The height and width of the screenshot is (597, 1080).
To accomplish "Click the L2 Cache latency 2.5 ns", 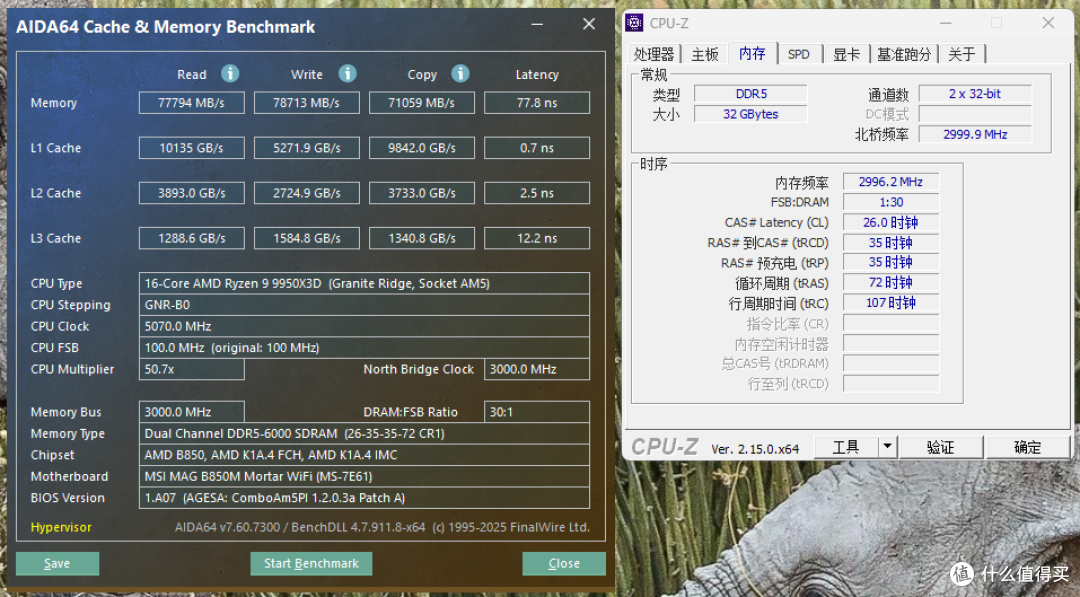I will [537, 193].
